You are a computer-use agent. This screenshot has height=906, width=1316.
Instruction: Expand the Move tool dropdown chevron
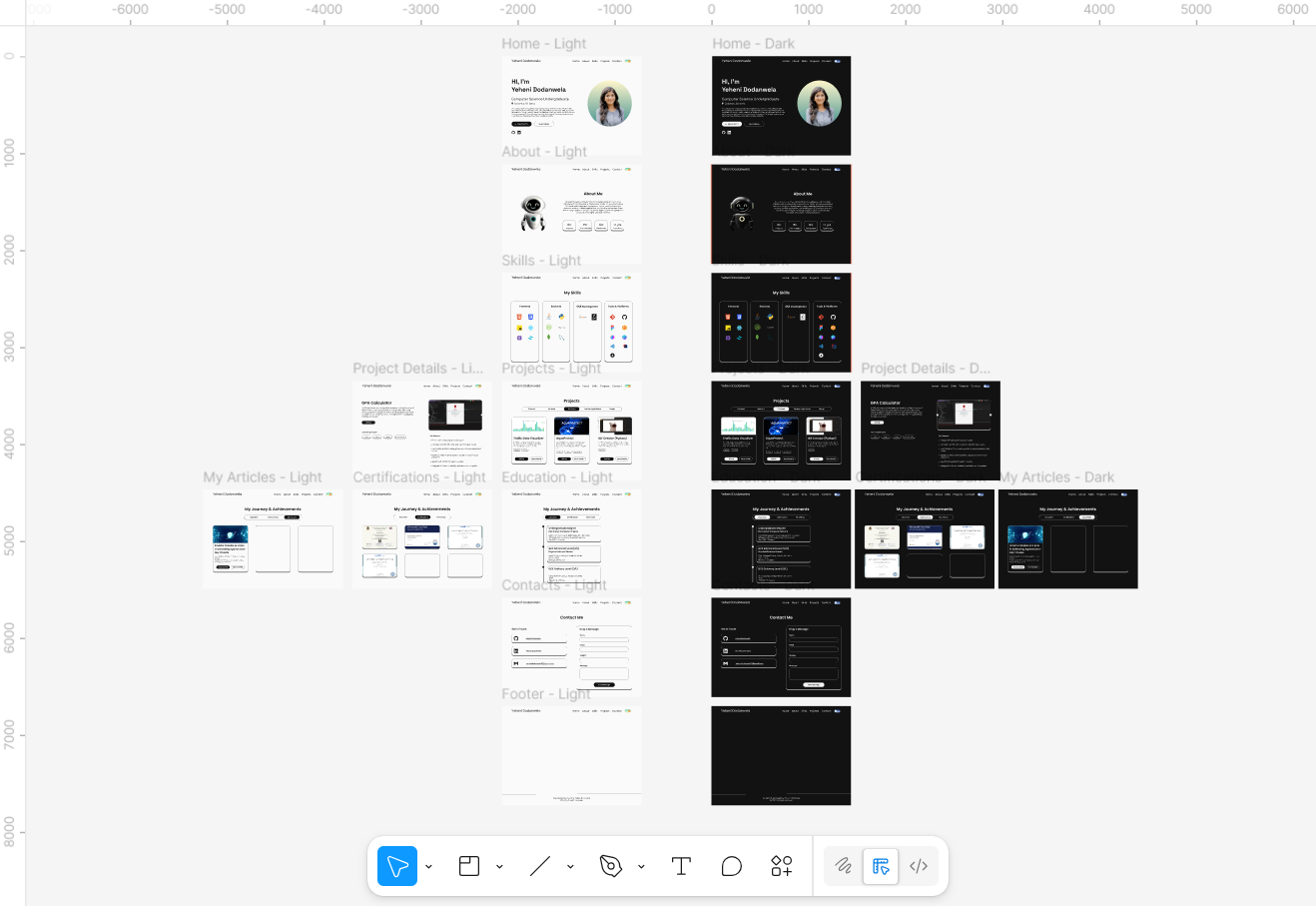pos(429,866)
